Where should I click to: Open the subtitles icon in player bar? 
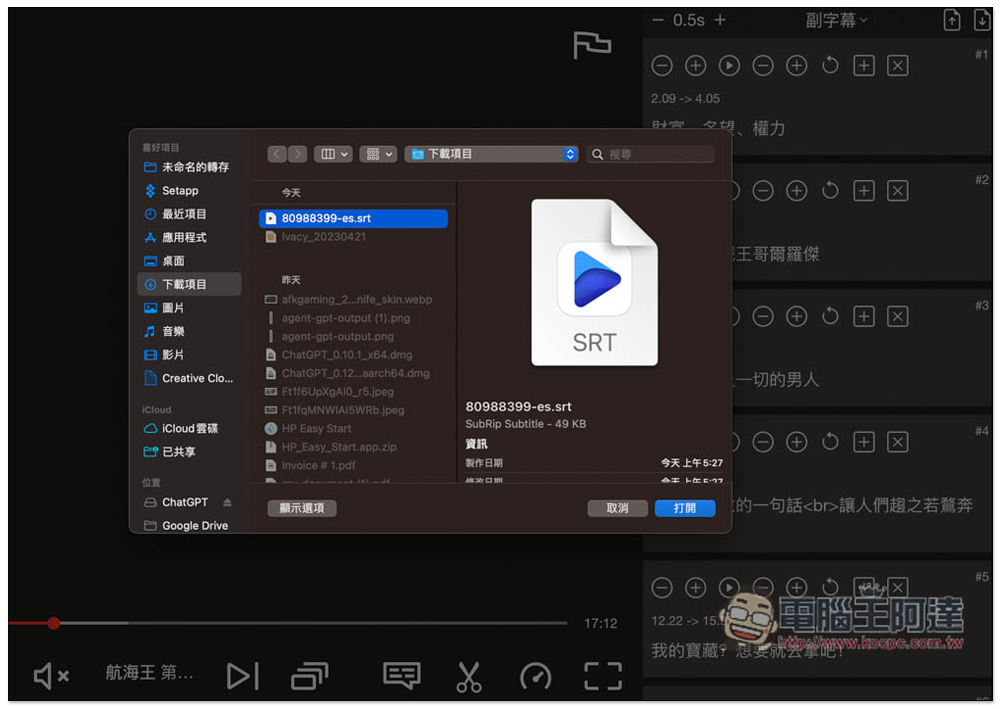(401, 676)
